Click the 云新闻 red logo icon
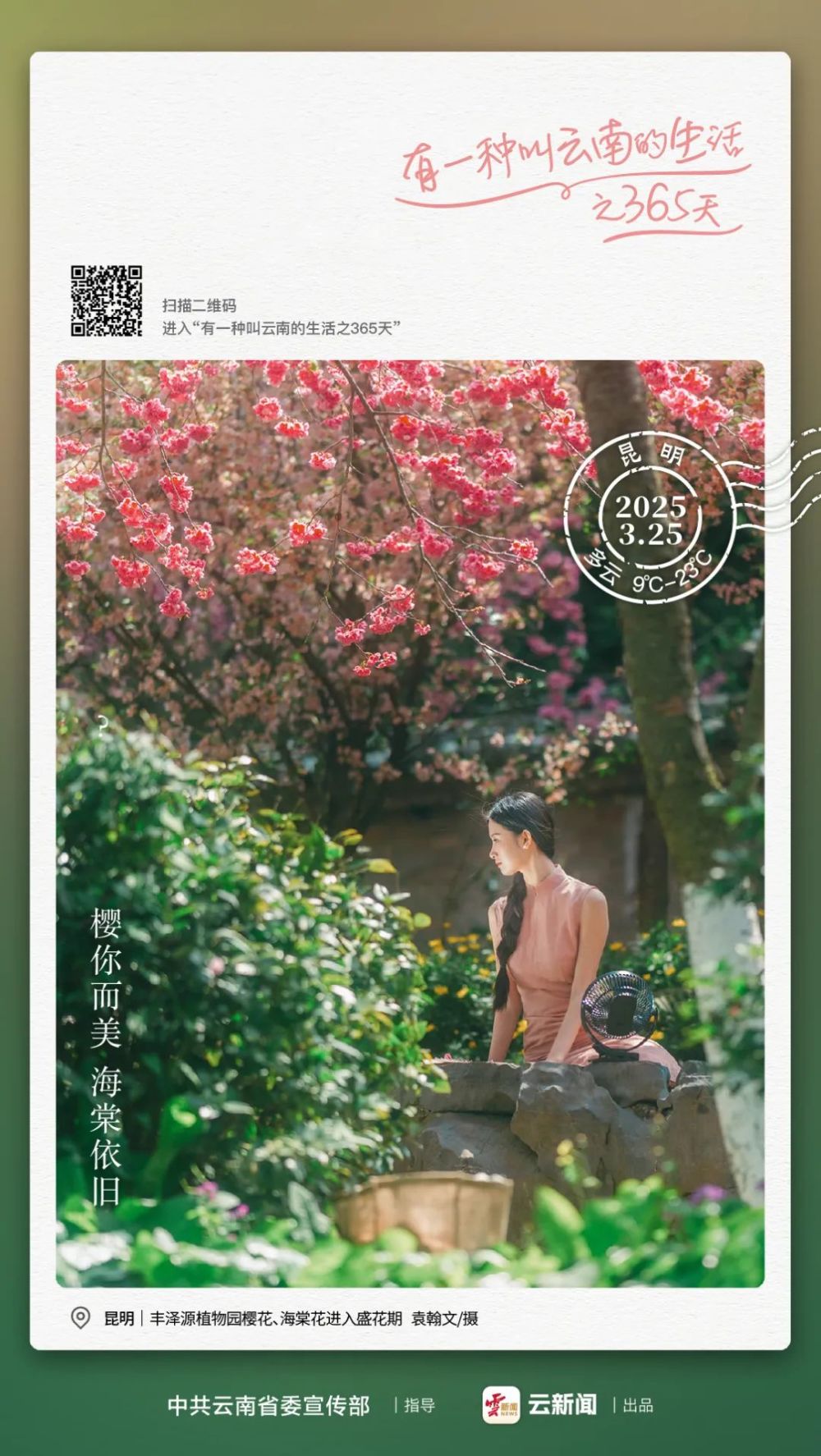Viewport: 821px width, 1456px height. 501,1404
